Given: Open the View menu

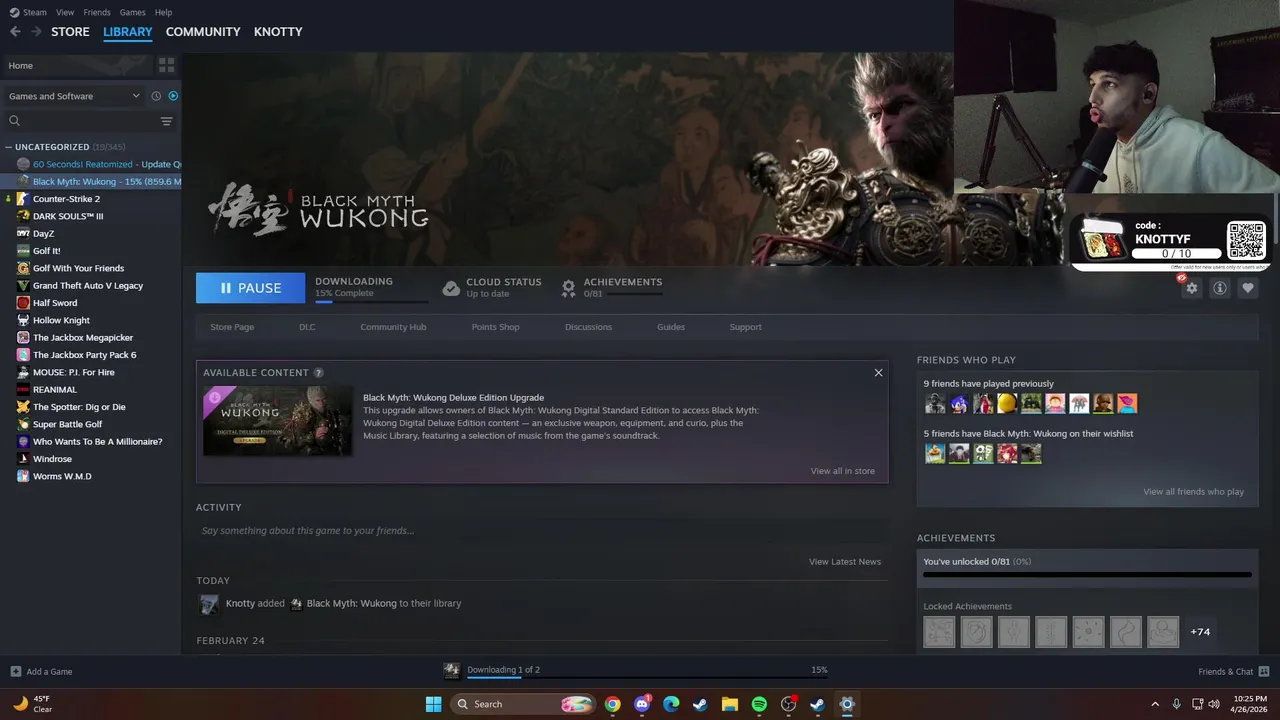Looking at the screenshot, I should [x=65, y=12].
